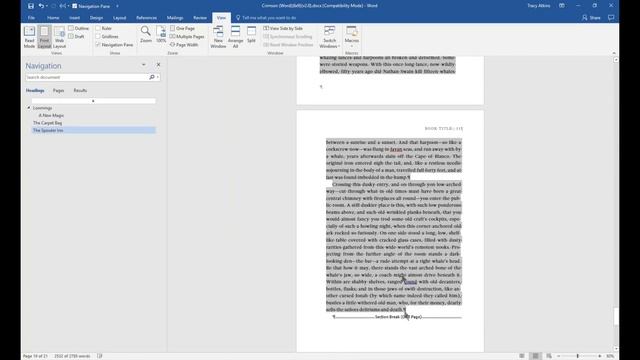Viewport: 640px width, 360px height.
Task: Undo the last action
Action: coord(41,6)
